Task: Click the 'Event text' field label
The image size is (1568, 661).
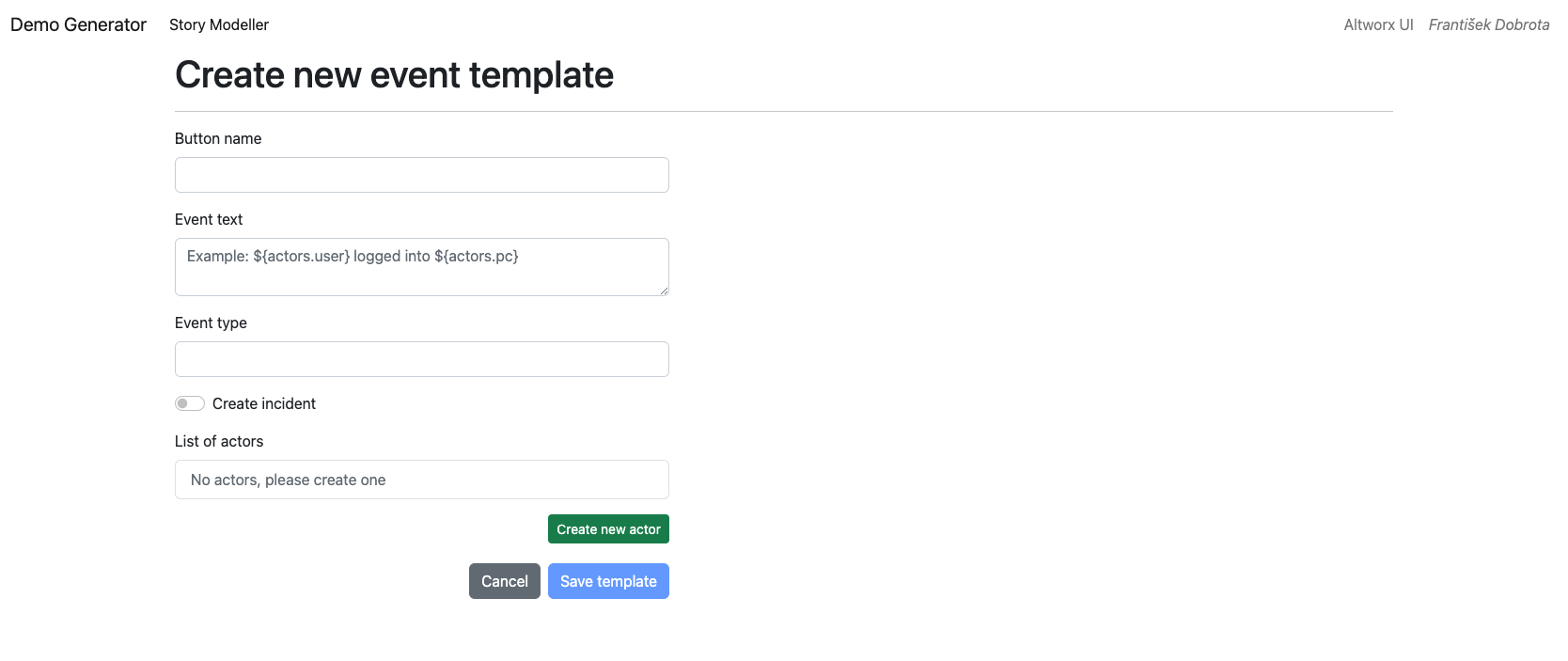Action: click(x=209, y=219)
